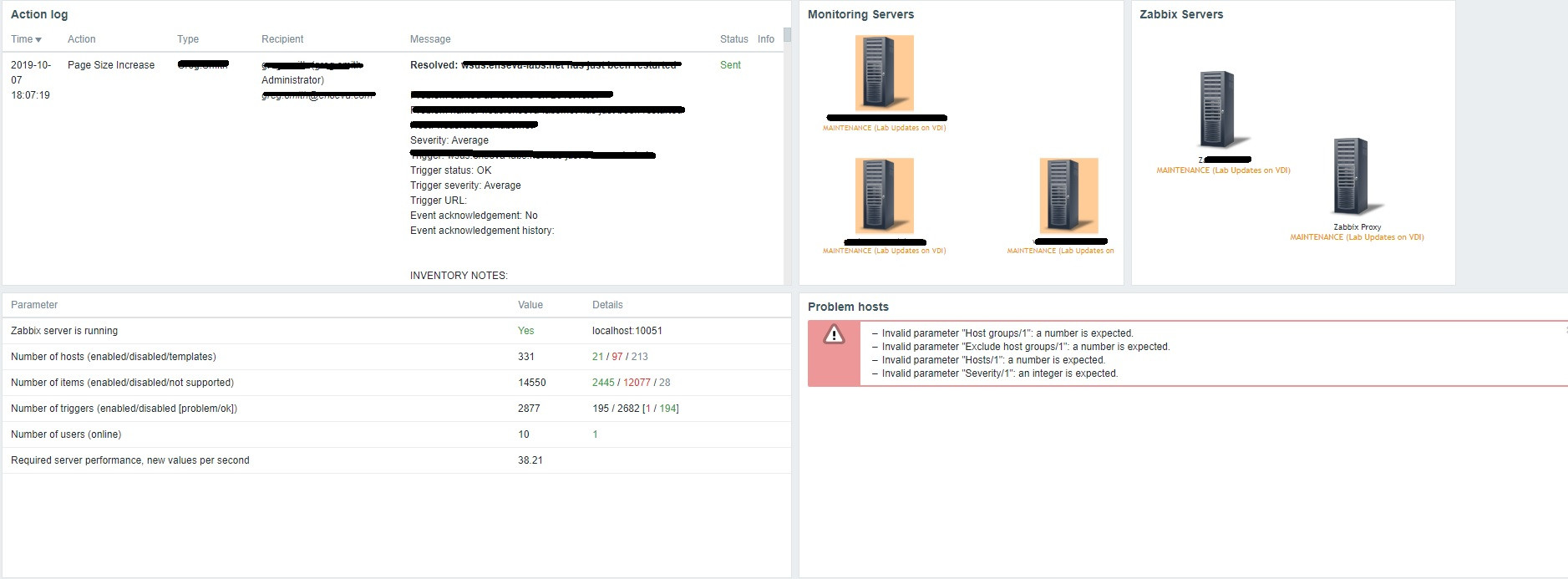Click the green 'Sent' status
The image size is (1568, 579).
point(730,65)
